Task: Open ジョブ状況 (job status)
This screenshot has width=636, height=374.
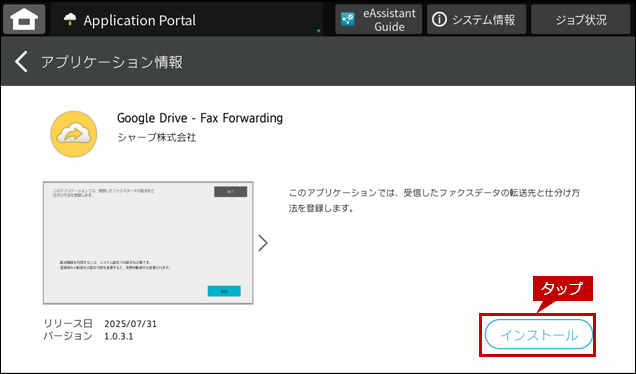Action: click(580, 19)
